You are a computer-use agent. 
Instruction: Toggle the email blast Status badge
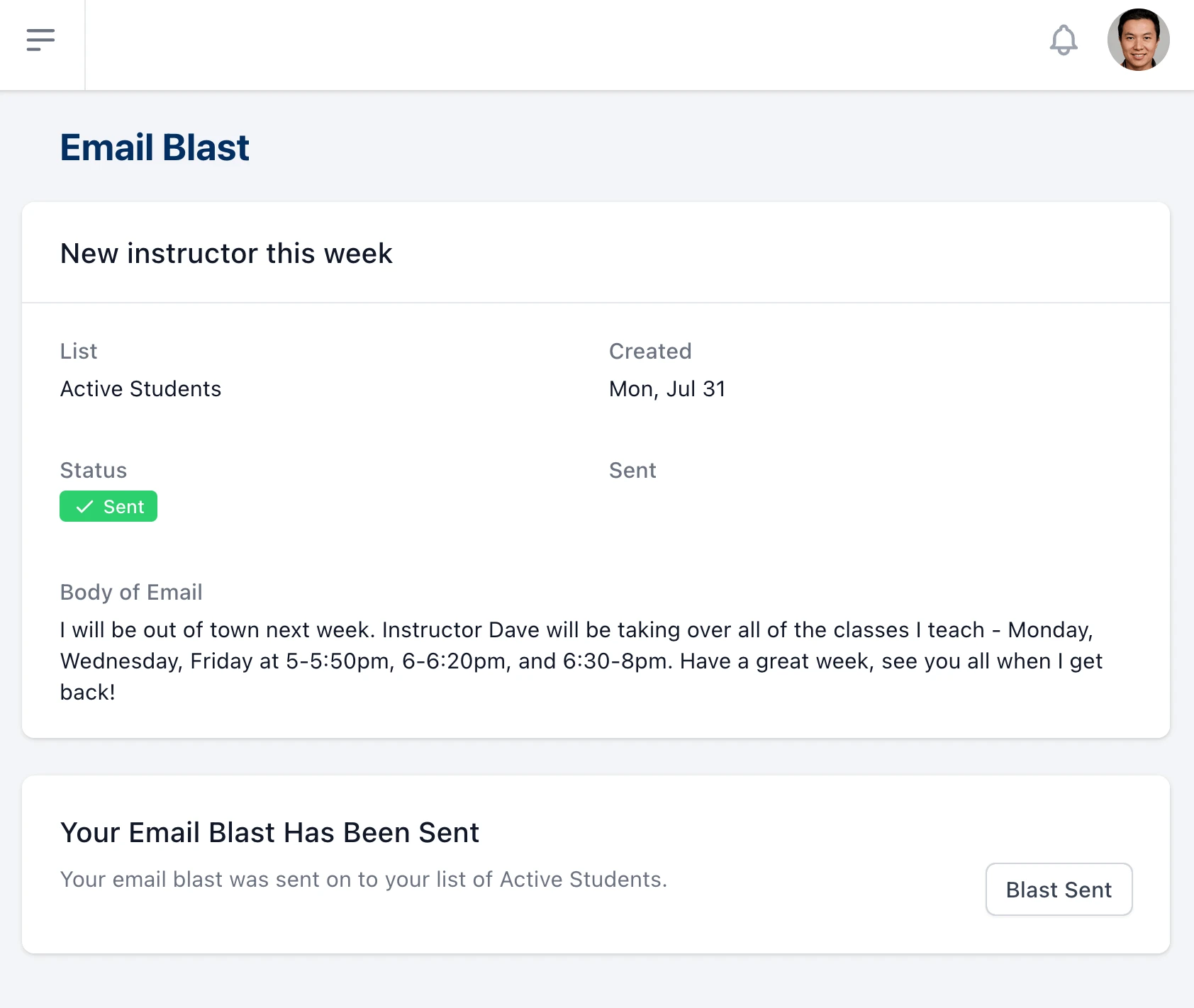pyautogui.click(x=108, y=506)
